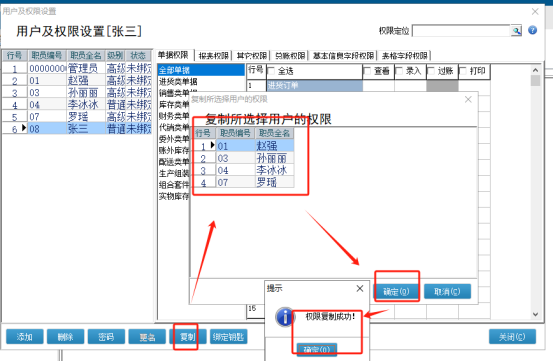Close the copy permissions dialog
This screenshot has height=362, width=553.
click(468, 99)
